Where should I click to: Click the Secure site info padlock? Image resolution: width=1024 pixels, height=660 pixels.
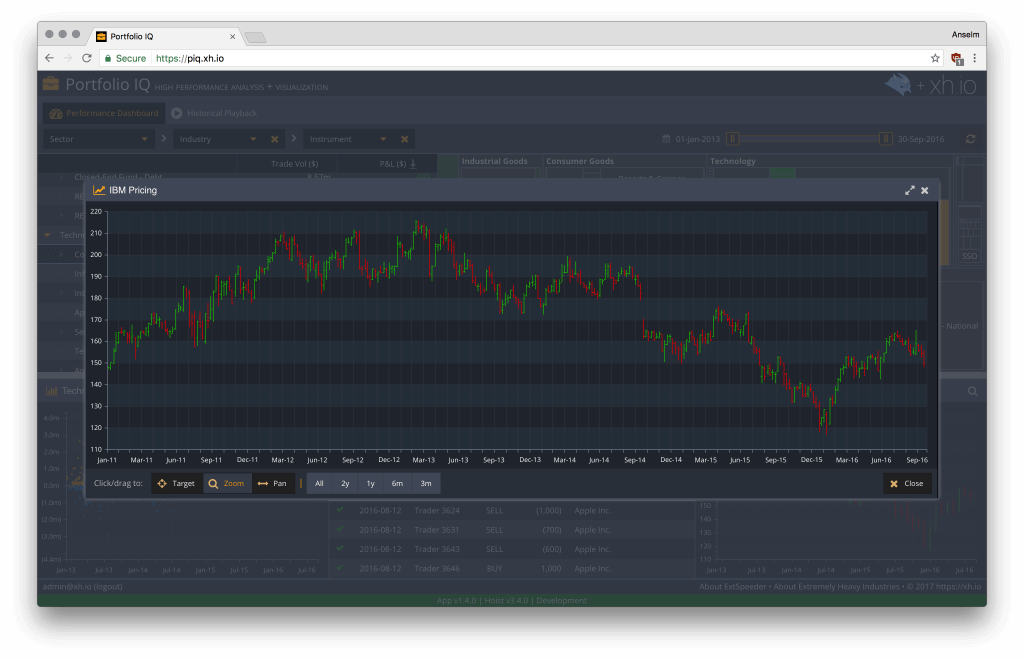coord(108,58)
